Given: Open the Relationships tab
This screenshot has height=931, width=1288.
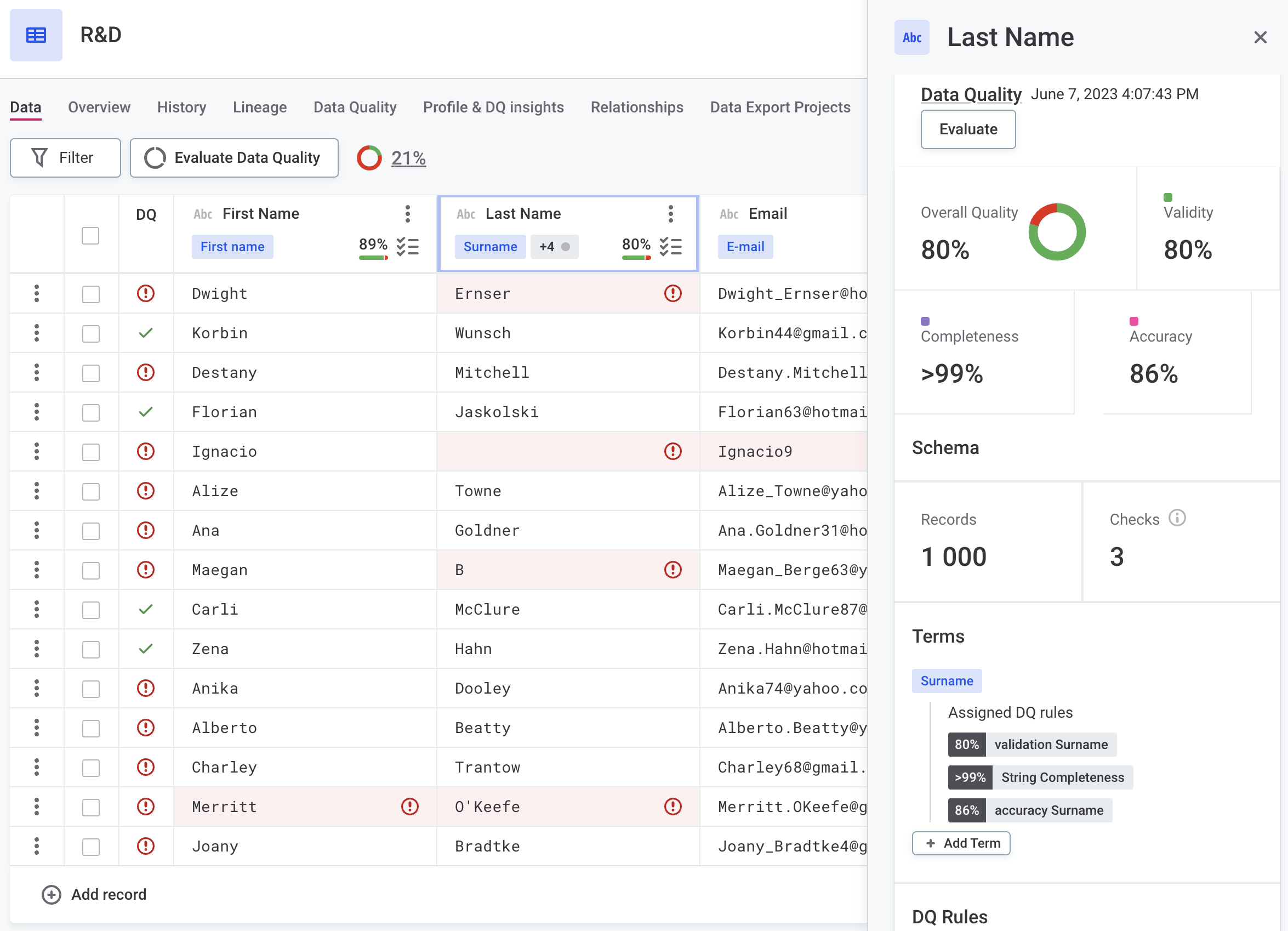Looking at the screenshot, I should tap(637, 107).
